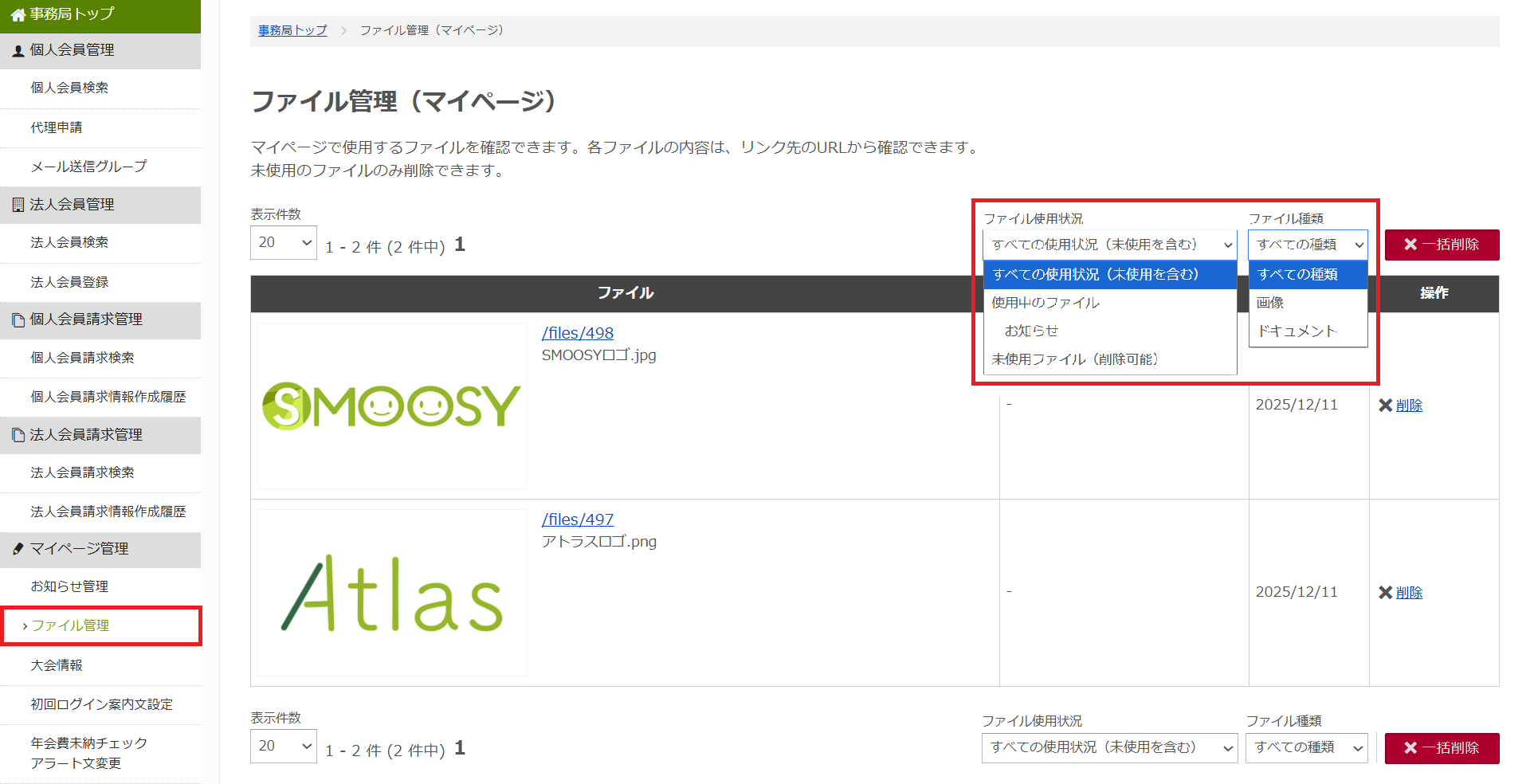The image size is (1530, 784).
Task: Click the Atlas logo thumbnail
Action: pos(390,592)
